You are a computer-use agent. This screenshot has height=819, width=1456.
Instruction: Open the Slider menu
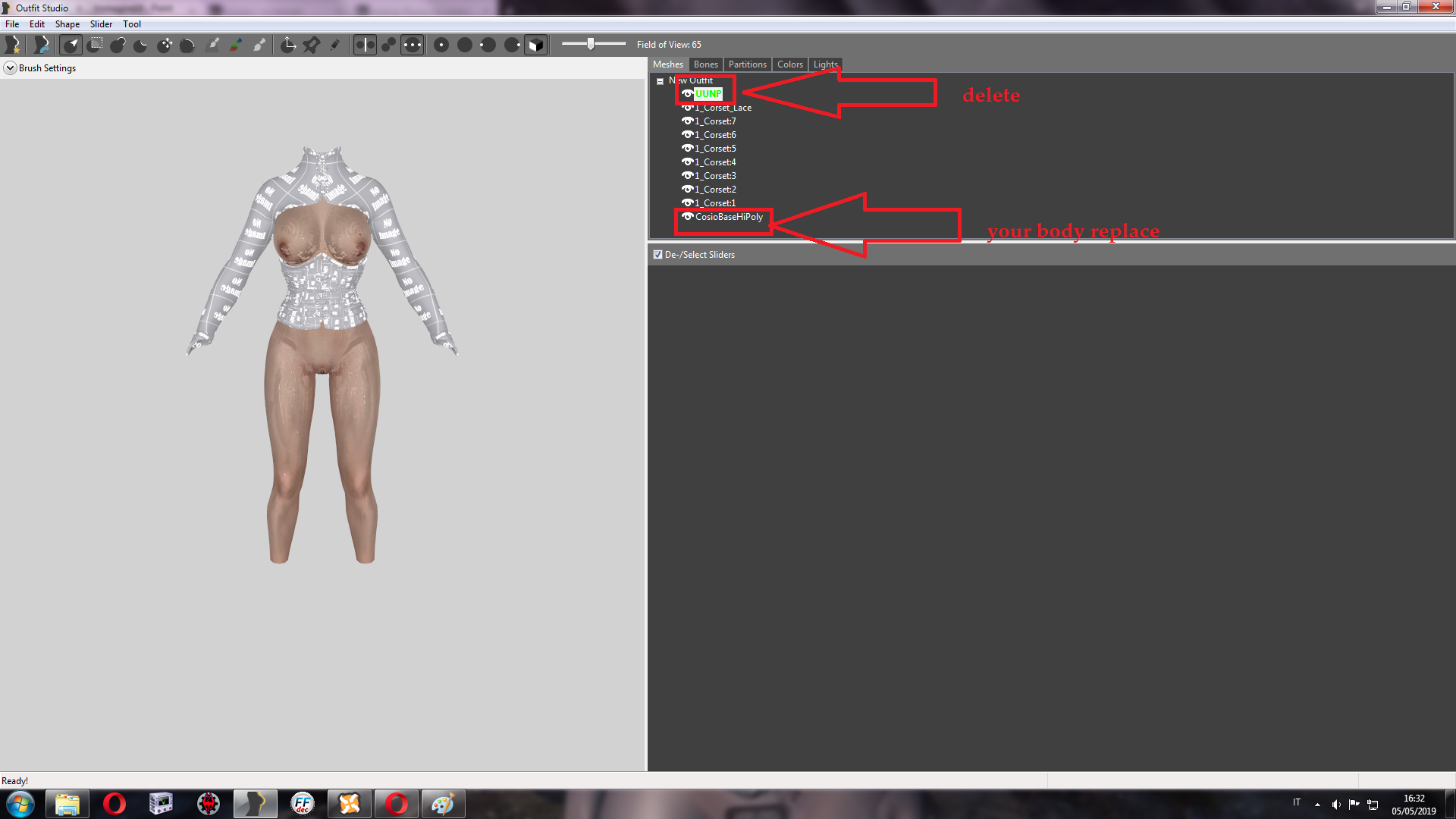(101, 24)
